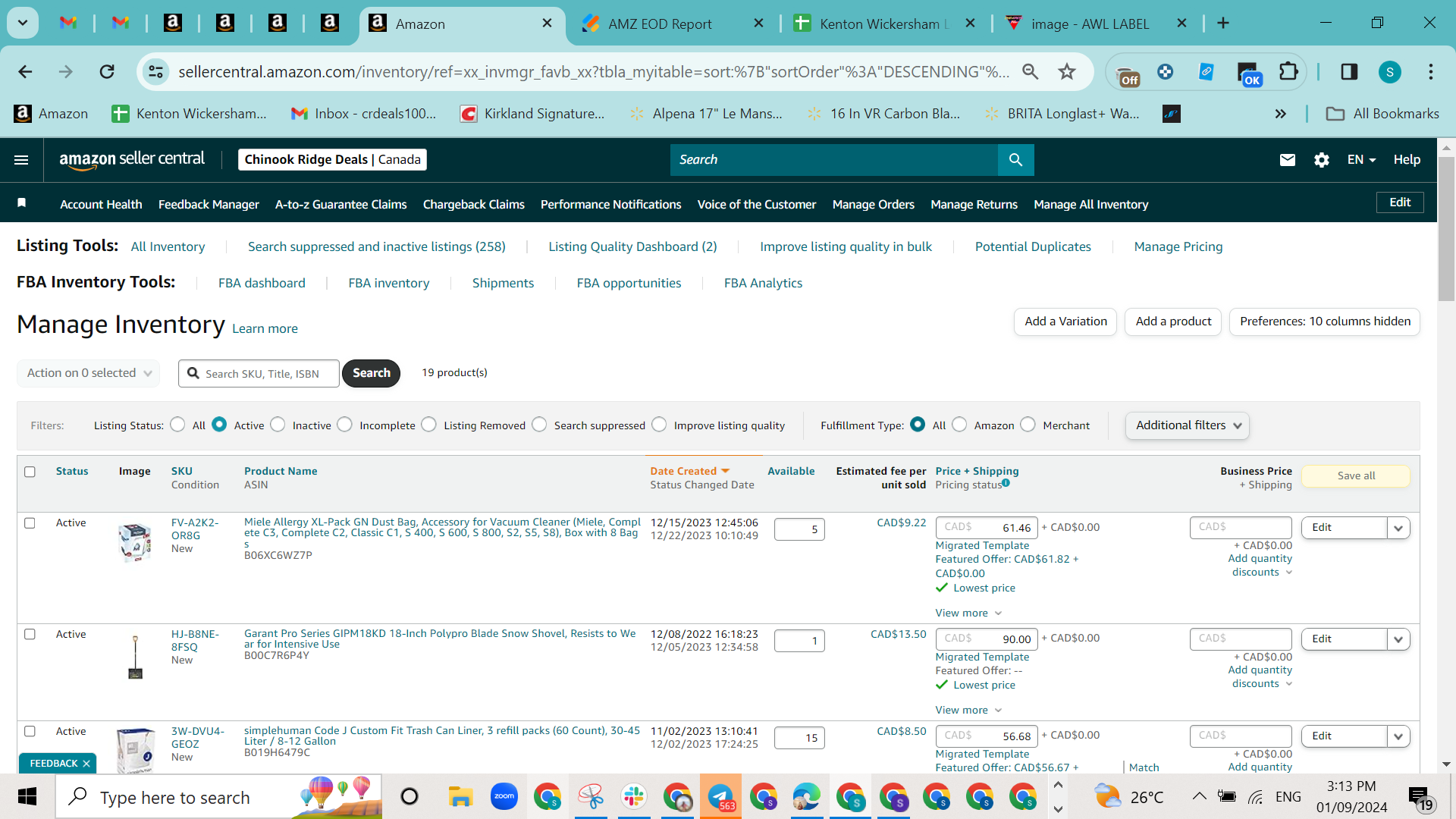Click the Add a product button
Image resolution: width=1456 pixels, height=819 pixels.
click(x=1173, y=322)
